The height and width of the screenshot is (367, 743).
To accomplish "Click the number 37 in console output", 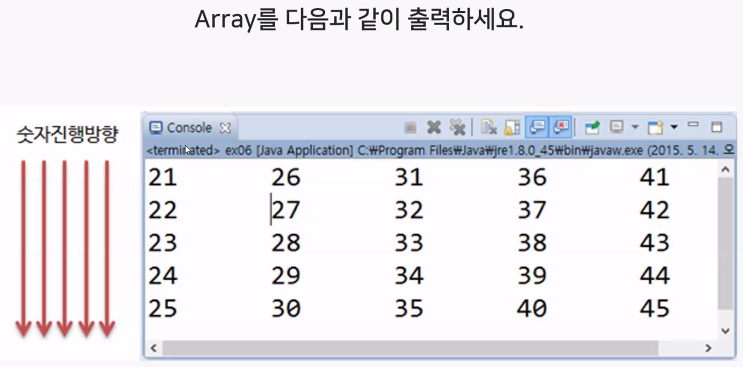I will (532, 210).
